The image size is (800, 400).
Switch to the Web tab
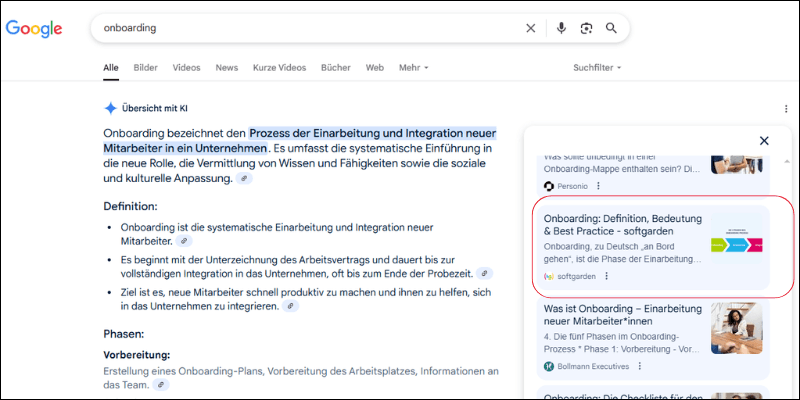click(x=374, y=67)
